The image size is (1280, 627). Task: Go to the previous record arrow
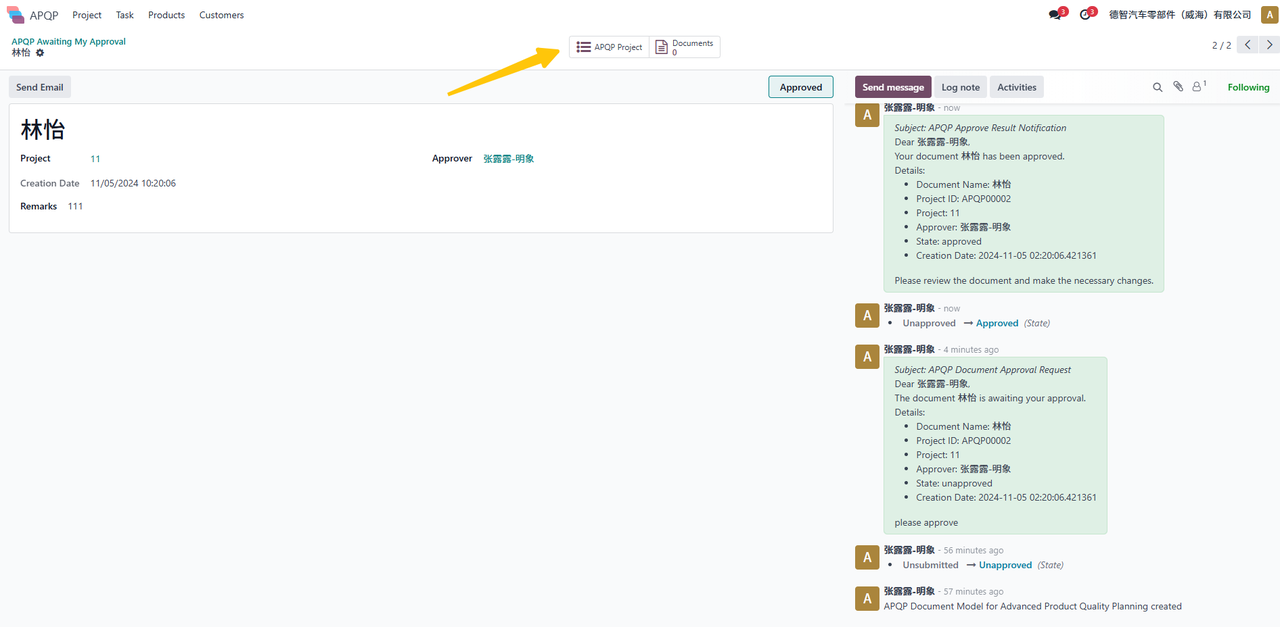(x=1248, y=45)
